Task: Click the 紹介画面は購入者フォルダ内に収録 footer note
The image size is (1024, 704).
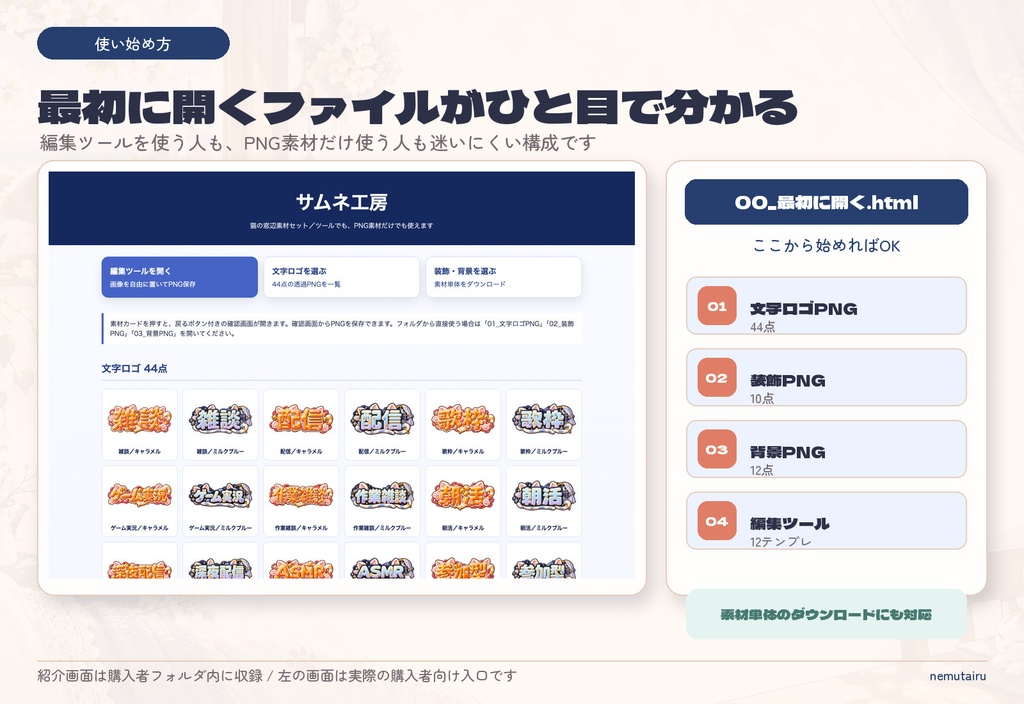Action: (277, 676)
